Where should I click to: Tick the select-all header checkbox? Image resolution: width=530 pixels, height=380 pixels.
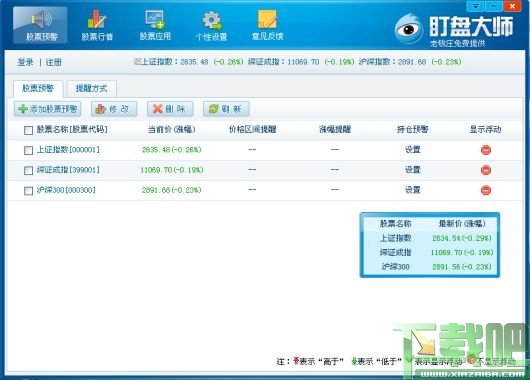(x=28, y=130)
